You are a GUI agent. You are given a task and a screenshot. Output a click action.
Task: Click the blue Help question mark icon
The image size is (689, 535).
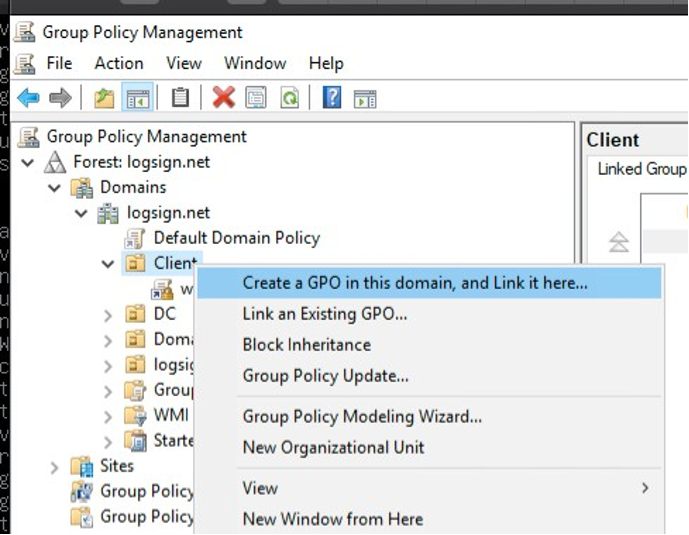(x=332, y=97)
